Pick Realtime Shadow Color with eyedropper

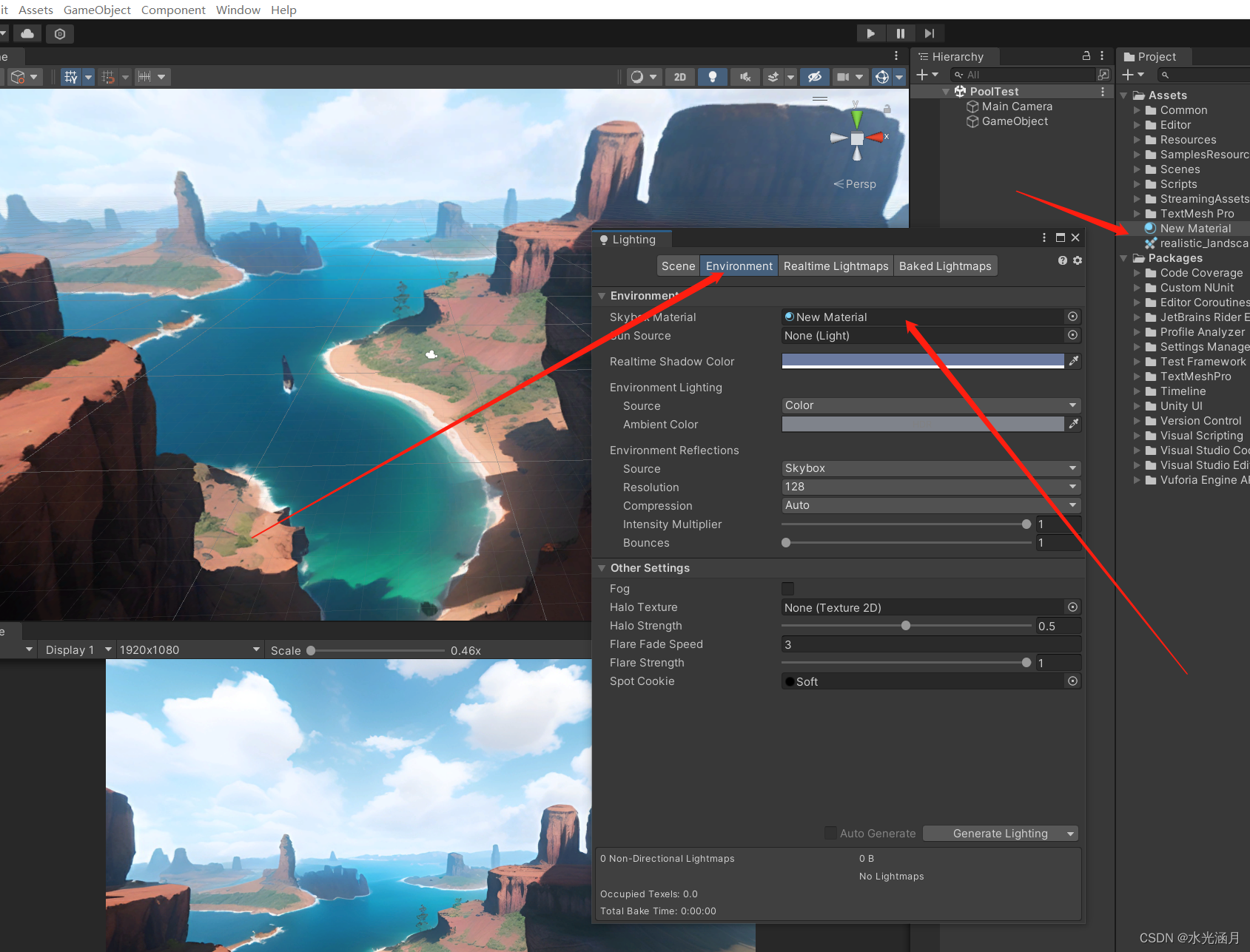pyautogui.click(x=1073, y=361)
